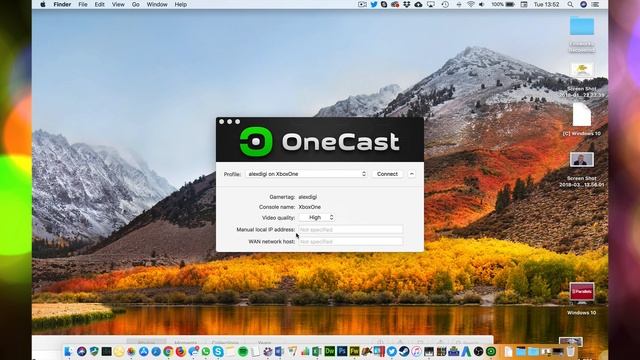Select the Screen Shot 13.56.01 thumbnail
Screen dimensions: 640x360
coord(582,159)
